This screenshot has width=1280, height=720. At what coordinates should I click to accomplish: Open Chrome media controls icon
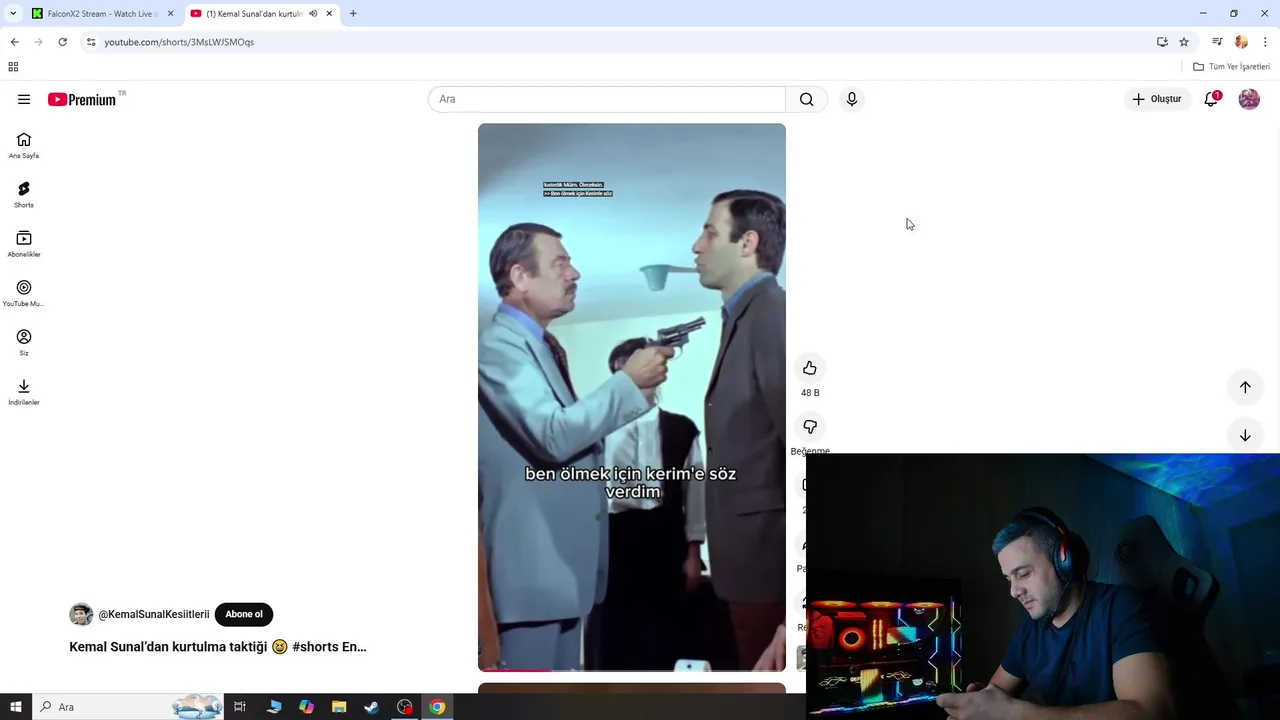(x=1217, y=42)
